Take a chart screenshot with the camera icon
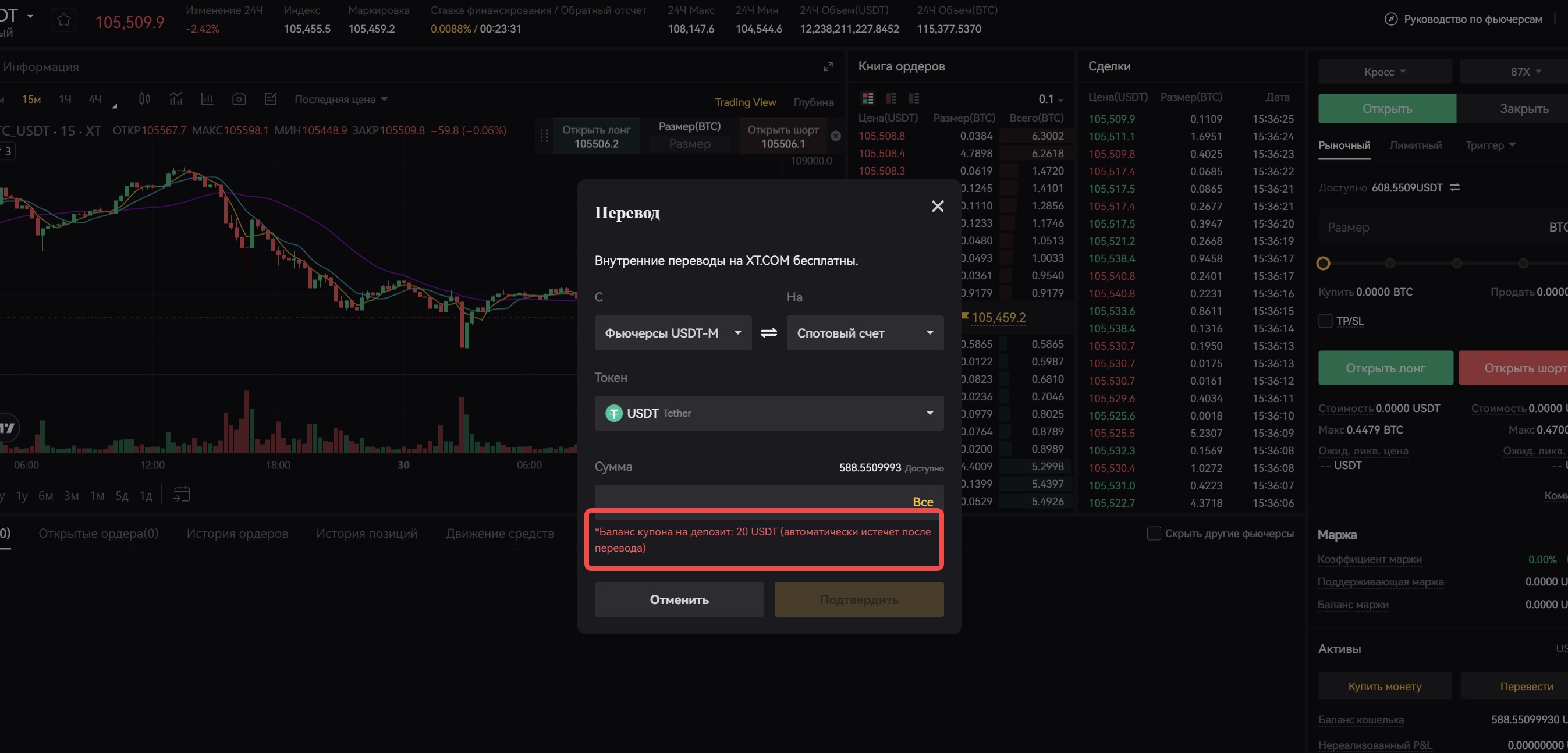The width and height of the screenshot is (1568, 753). 239,98
